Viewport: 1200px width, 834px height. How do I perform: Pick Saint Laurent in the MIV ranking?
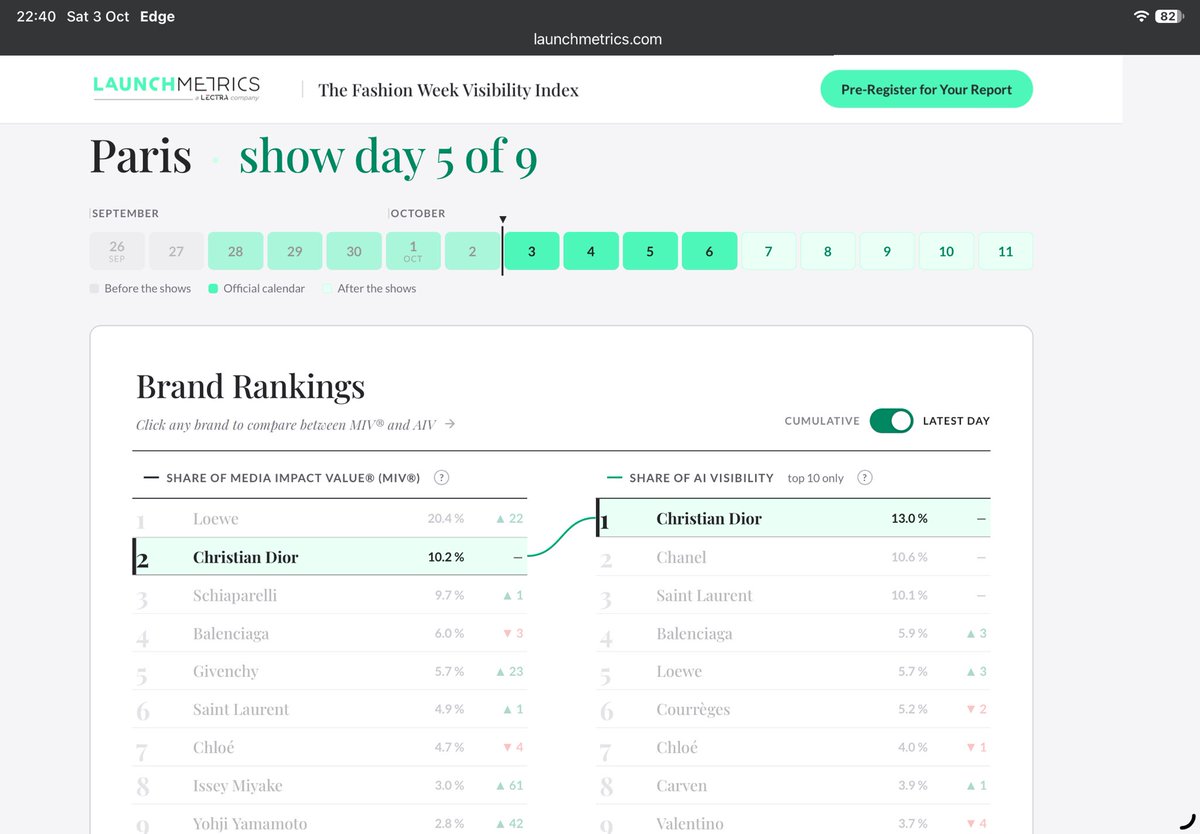click(330, 709)
